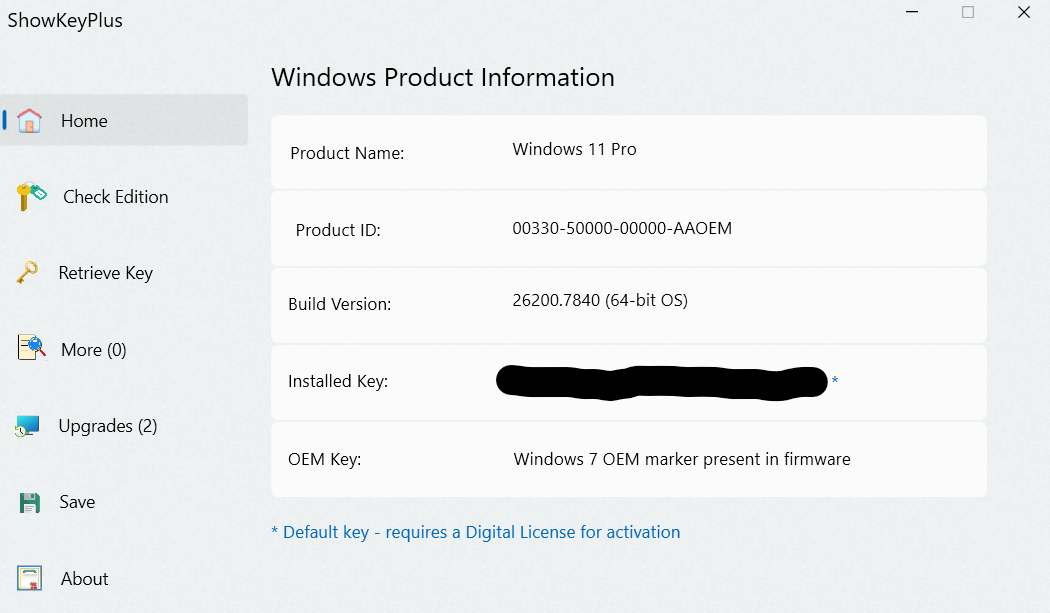This screenshot has height=613, width=1050.
Task: Click the Check Edition keys icon
Action: click(x=31, y=196)
